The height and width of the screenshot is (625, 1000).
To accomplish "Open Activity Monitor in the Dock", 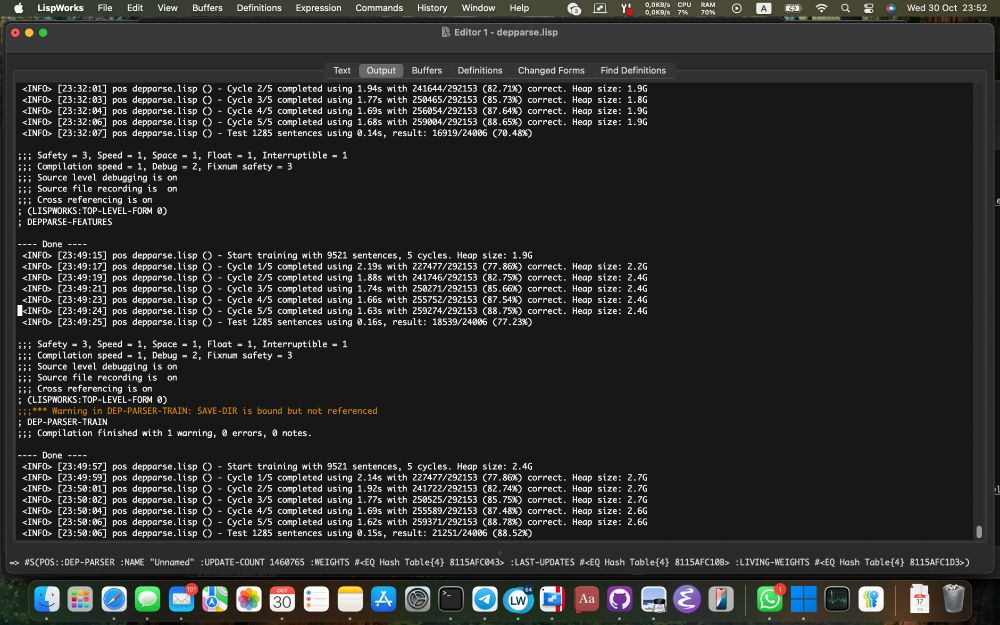I will 837,599.
